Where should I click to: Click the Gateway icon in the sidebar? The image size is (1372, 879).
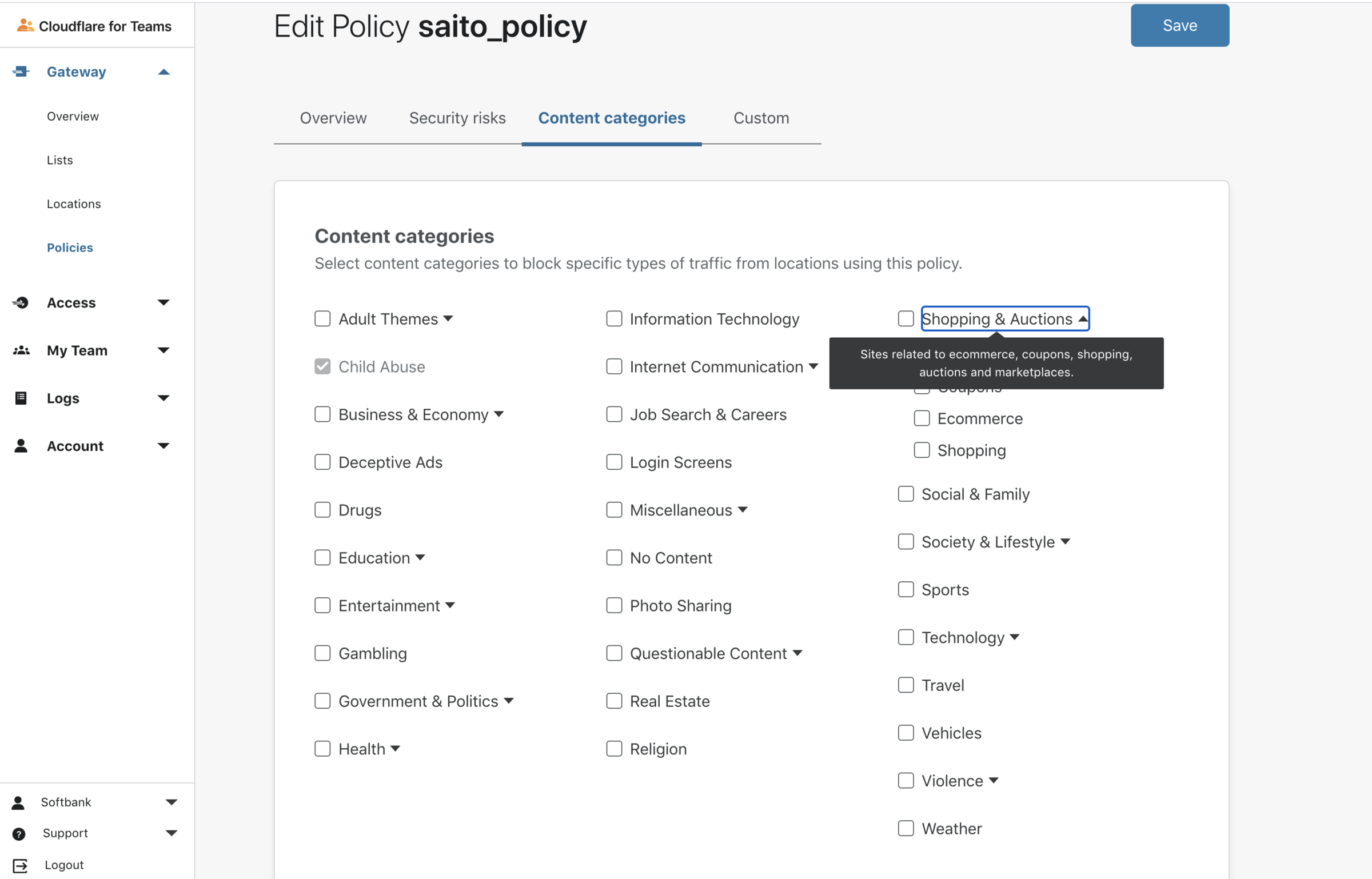click(x=21, y=71)
